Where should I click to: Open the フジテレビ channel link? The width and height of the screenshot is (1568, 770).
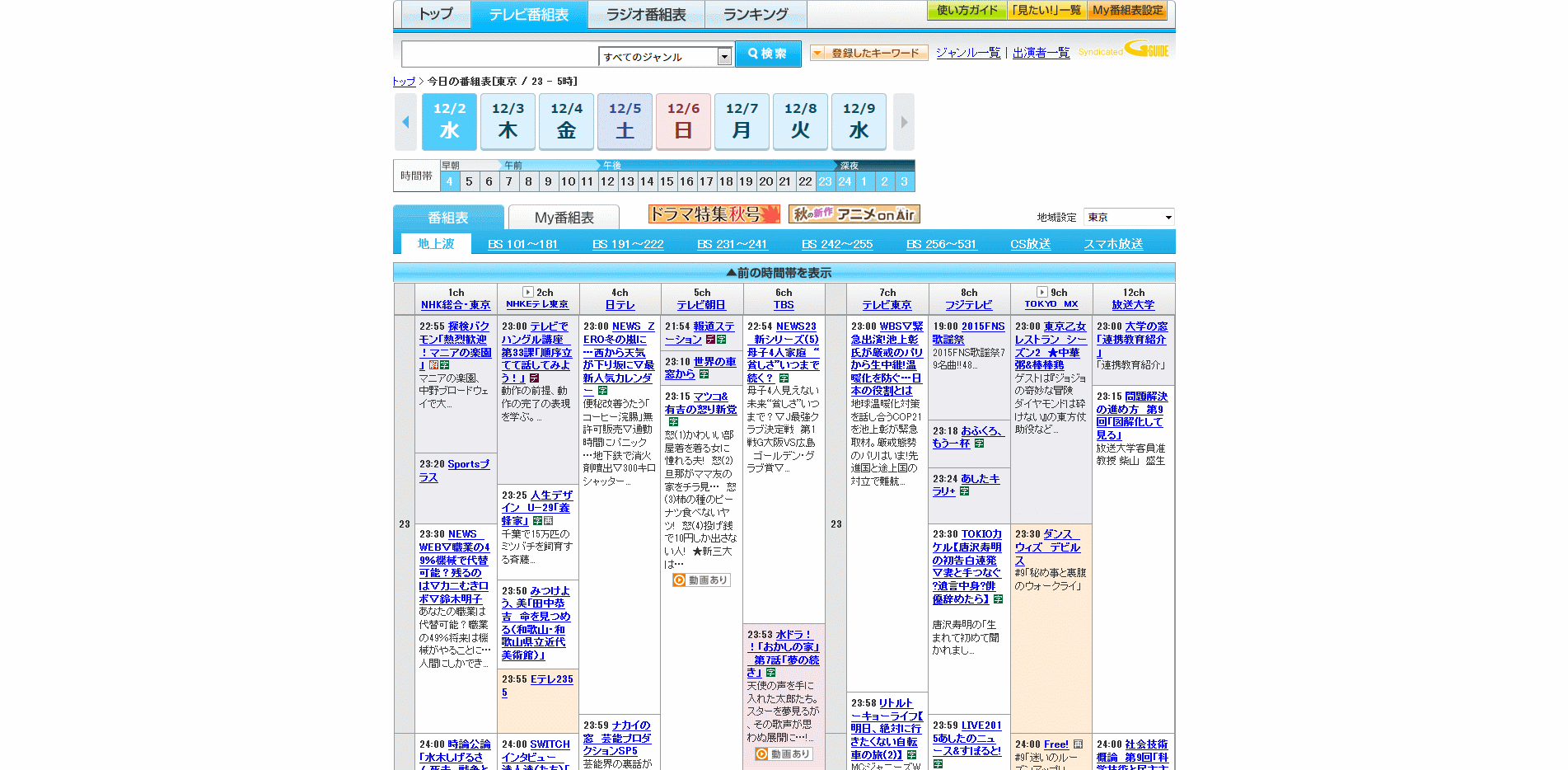969,305
